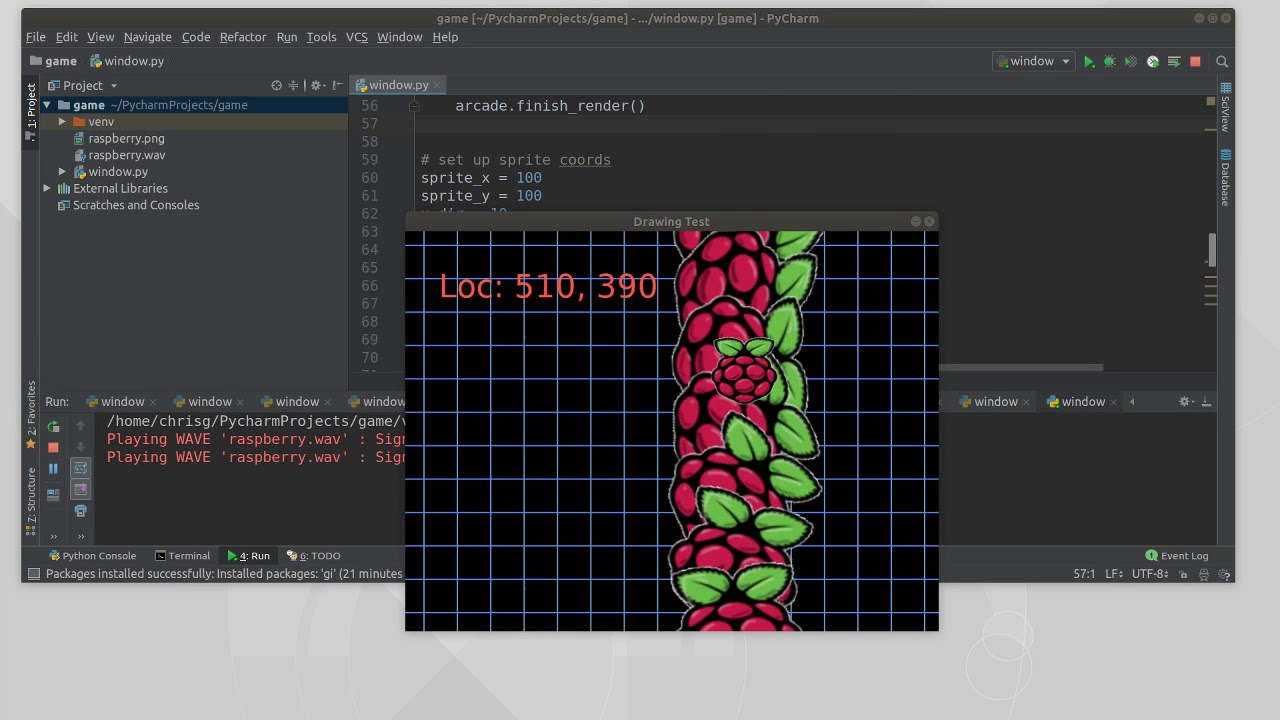Show hidden run tabs with left arrow
Viewport: 1280px width, 720px height.
pyautogui.click(x=1132, y=401)
